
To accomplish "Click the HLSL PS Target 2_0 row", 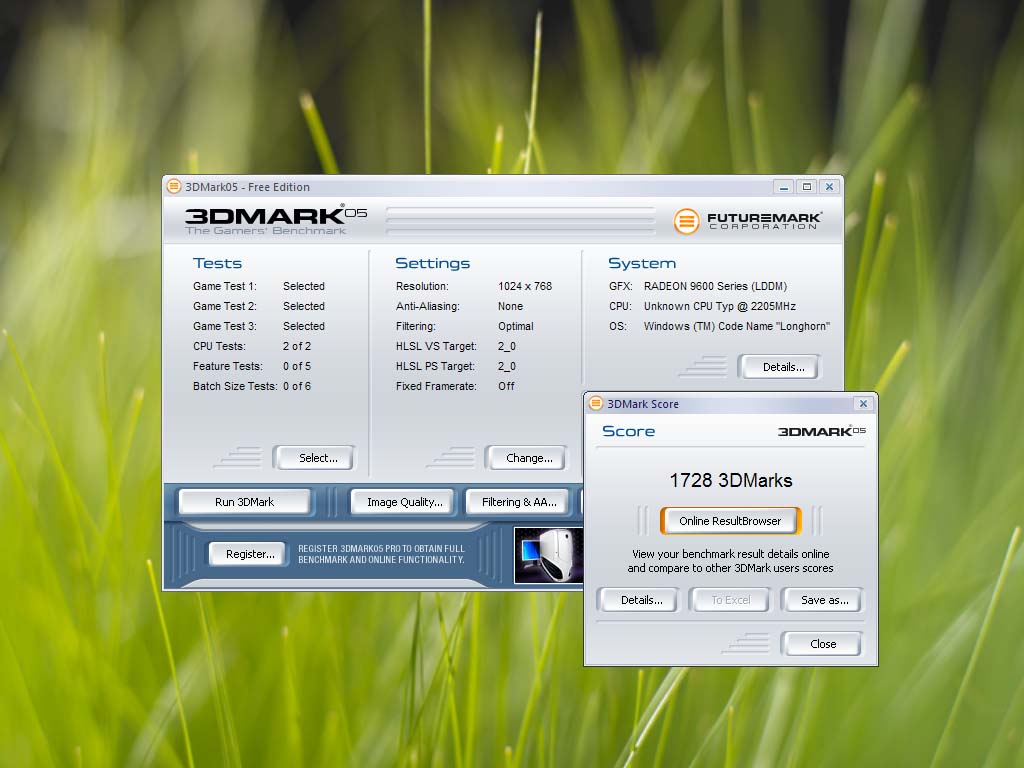I will [x=456, y=366].
